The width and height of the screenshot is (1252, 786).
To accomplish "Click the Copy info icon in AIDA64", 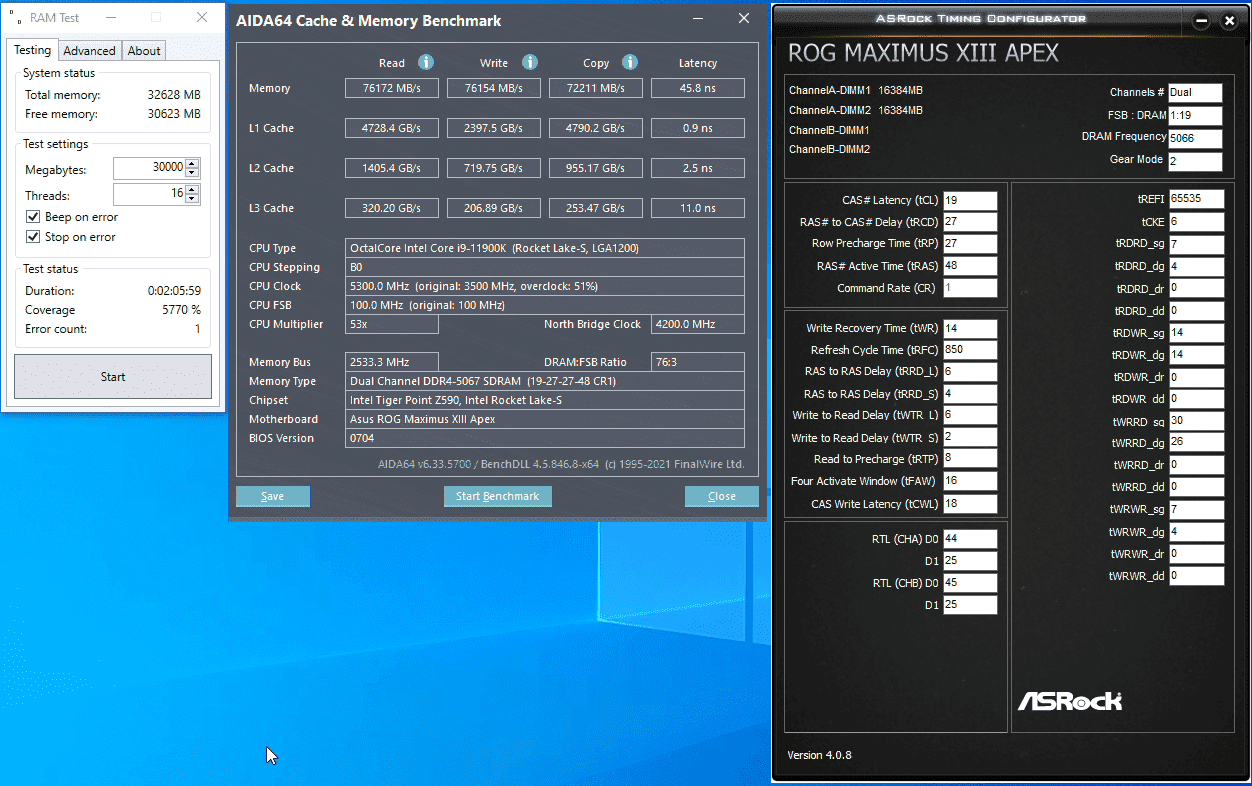I will tap(630, 62).
